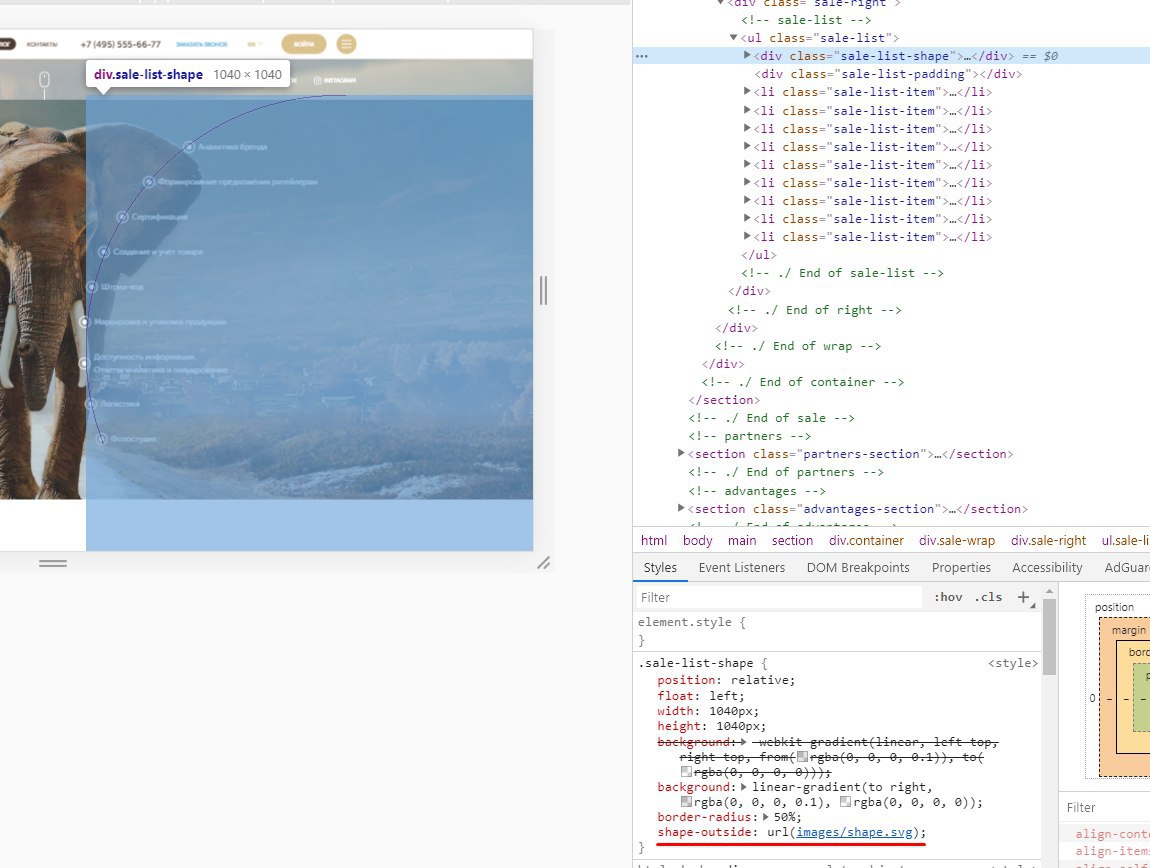Click the position: relative declaration
The width and height of the screenshot is (1150, 868).
tap(726, 679)
